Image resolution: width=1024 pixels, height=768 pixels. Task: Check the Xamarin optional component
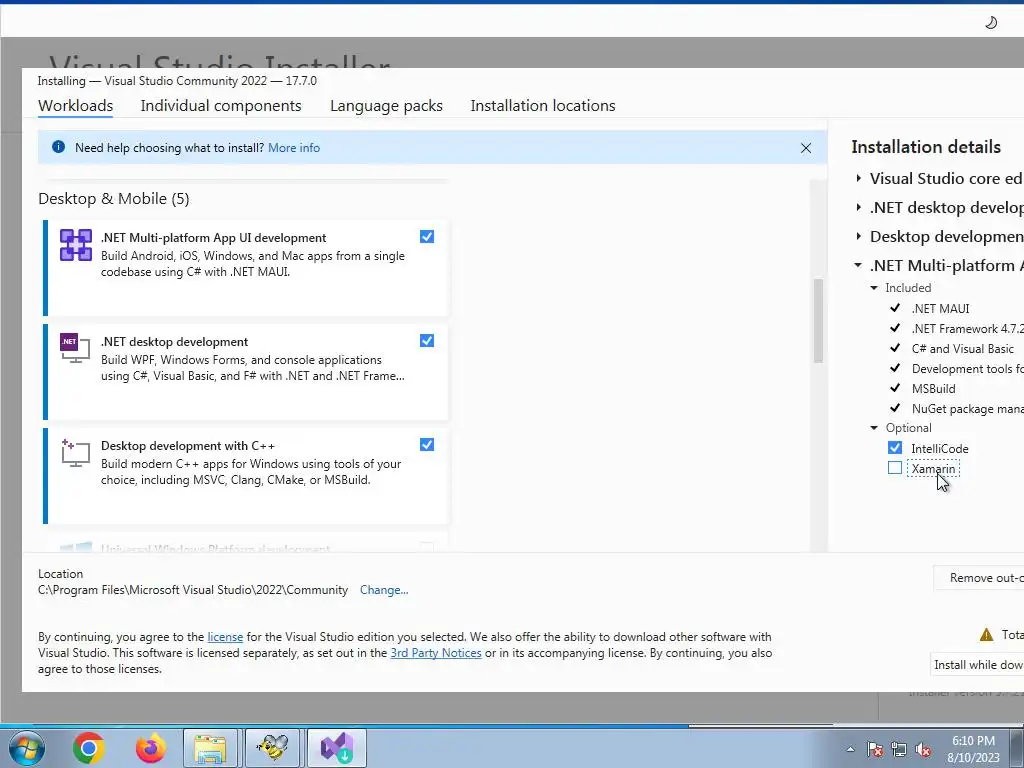point(895,468)
